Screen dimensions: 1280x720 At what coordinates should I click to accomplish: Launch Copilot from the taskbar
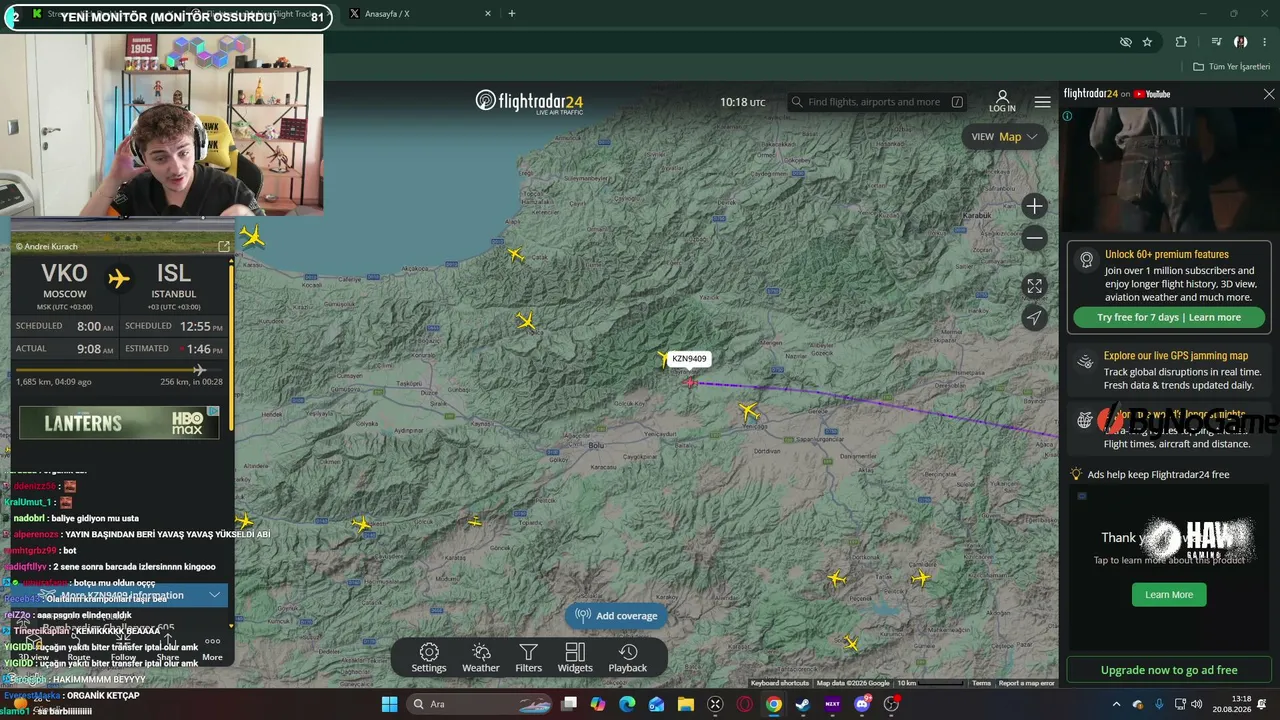(598, 704)
